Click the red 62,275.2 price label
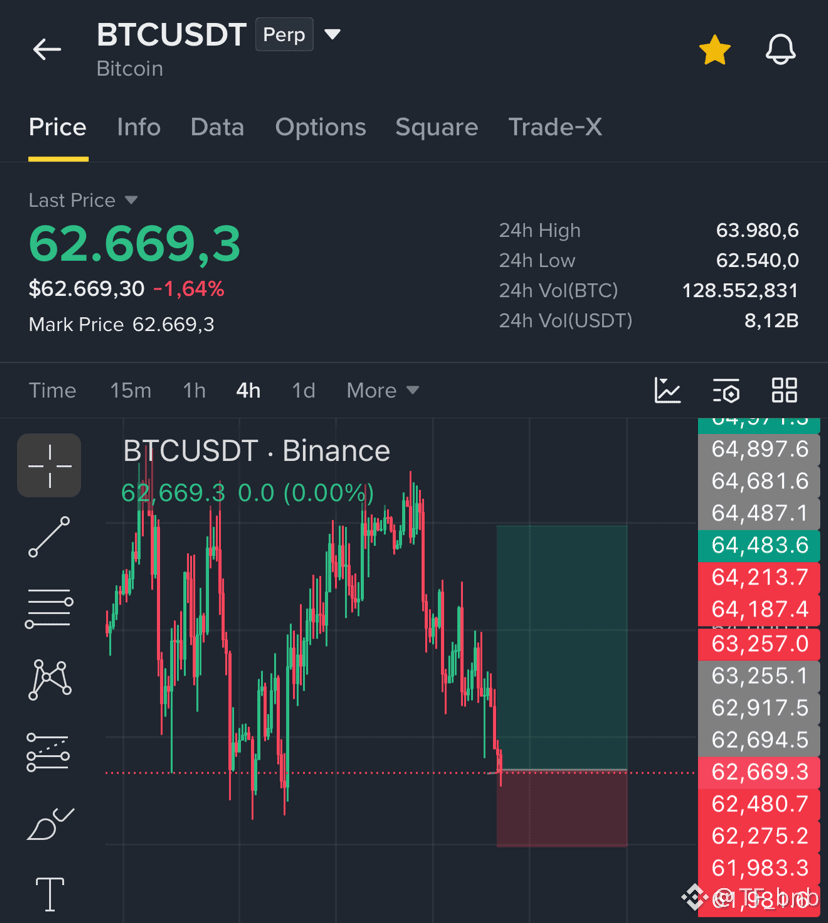The image size is (828, 923). [x=759, y=836]
